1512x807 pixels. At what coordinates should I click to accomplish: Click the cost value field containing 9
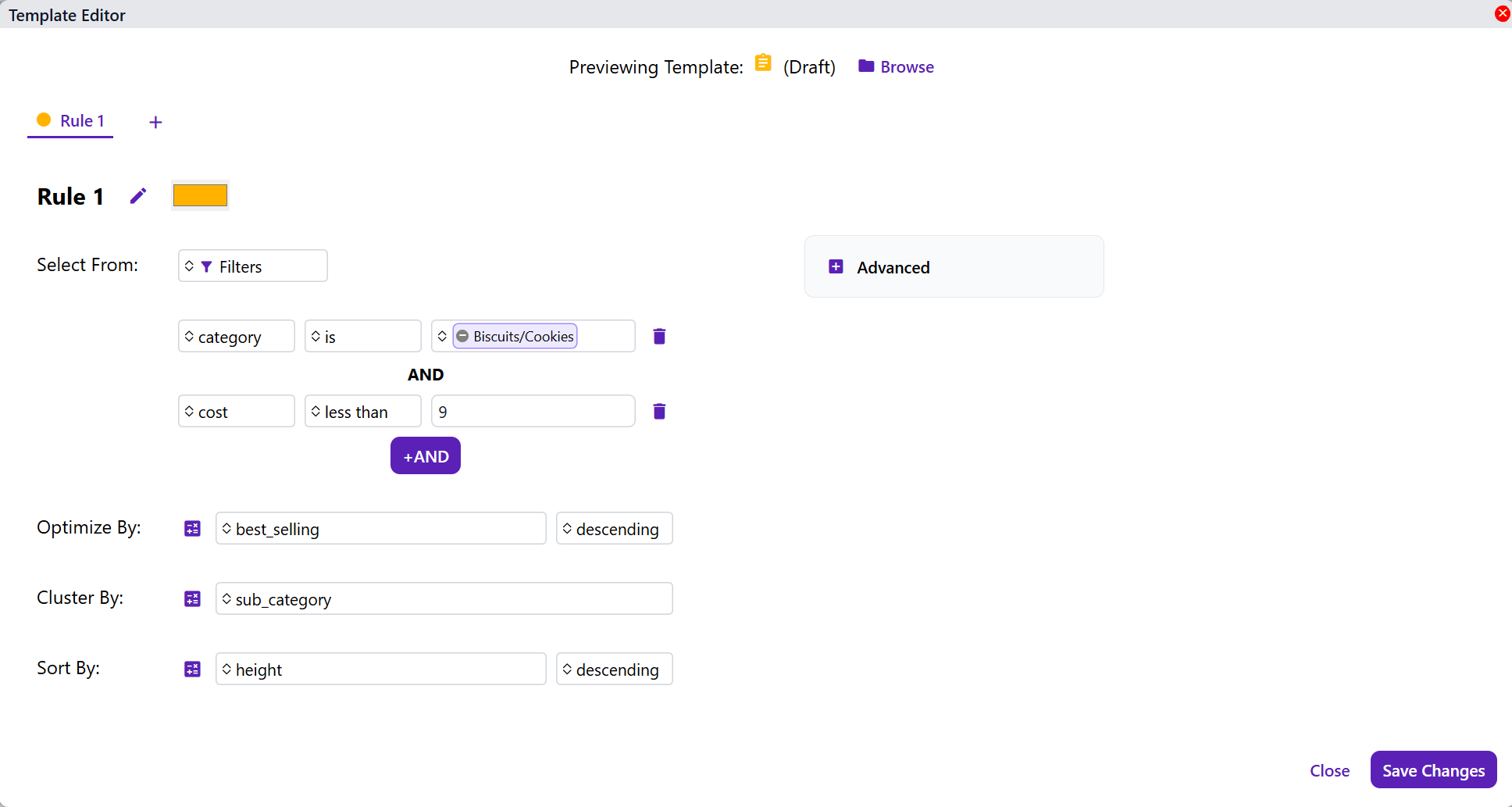[x=533, y=412]
